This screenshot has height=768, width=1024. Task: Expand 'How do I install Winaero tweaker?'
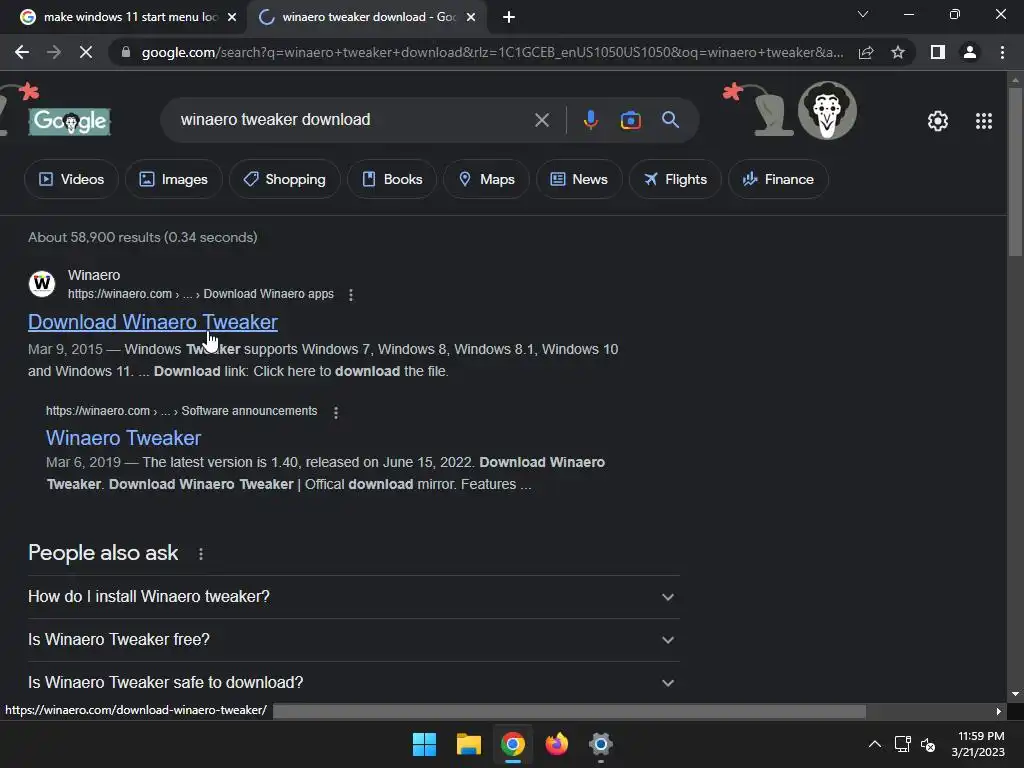[x=353, y=597]
